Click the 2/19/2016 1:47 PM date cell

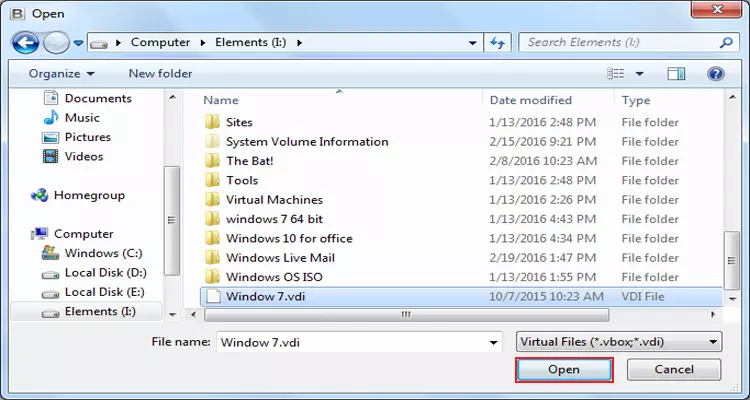[542, 258]
